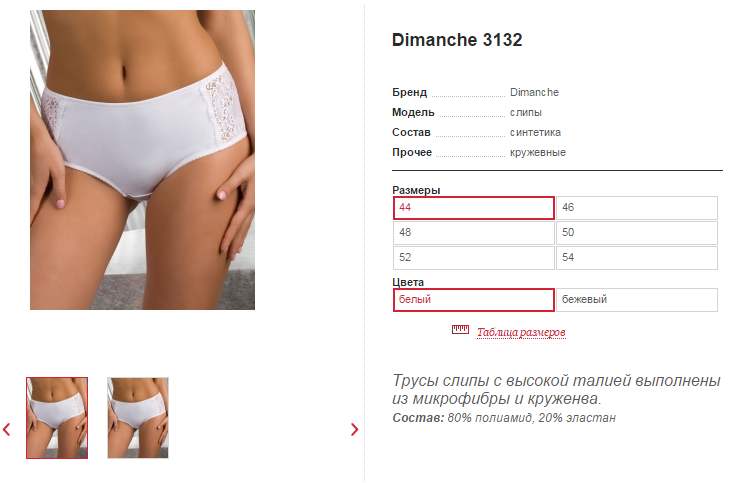Open the Таблица размеров link
The height and width of the screenshot is (483, 745).
(x=521, y=332)
